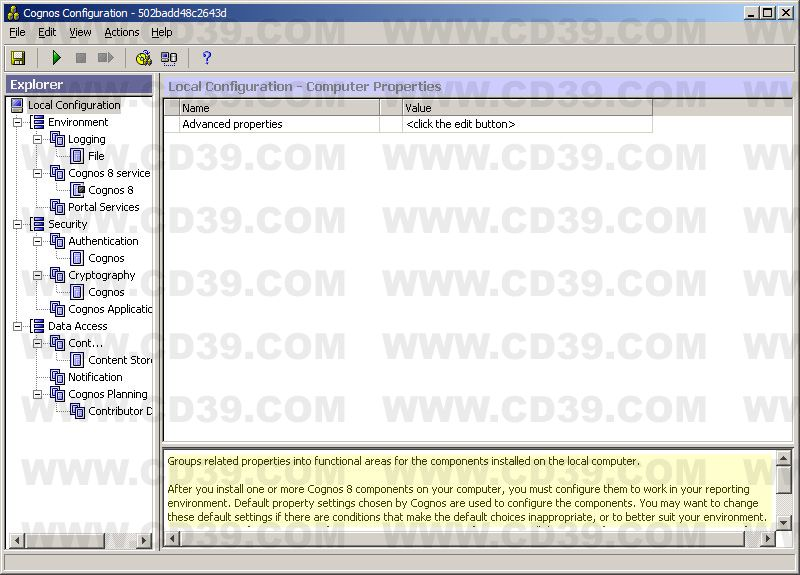This screenshot has width=800, height=575.
Task: Click the description pane vertical scrollbar thumb
Action: coord(784,480)
